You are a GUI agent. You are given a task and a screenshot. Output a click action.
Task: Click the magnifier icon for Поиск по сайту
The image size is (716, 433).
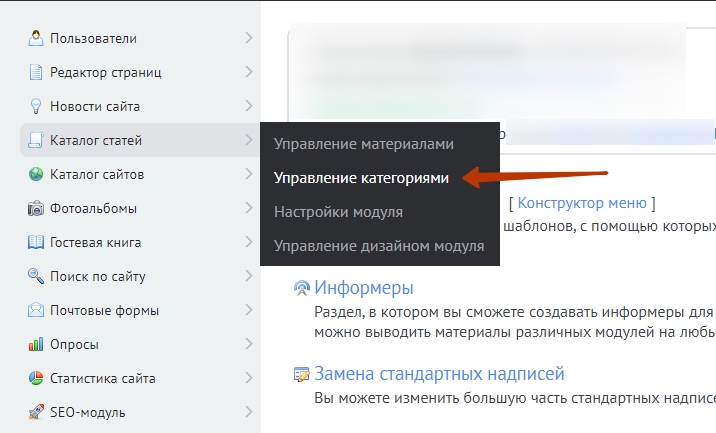coord(36,277)
